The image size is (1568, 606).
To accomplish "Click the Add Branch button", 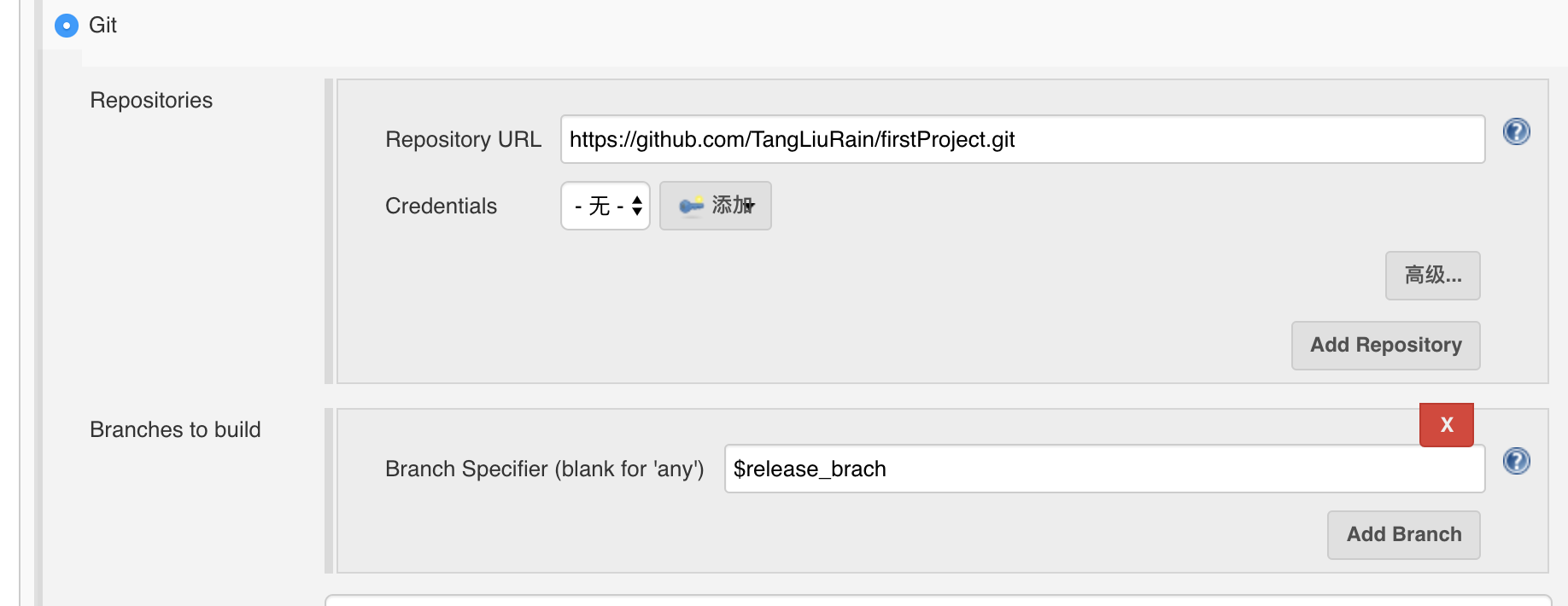I will 1403,534.
